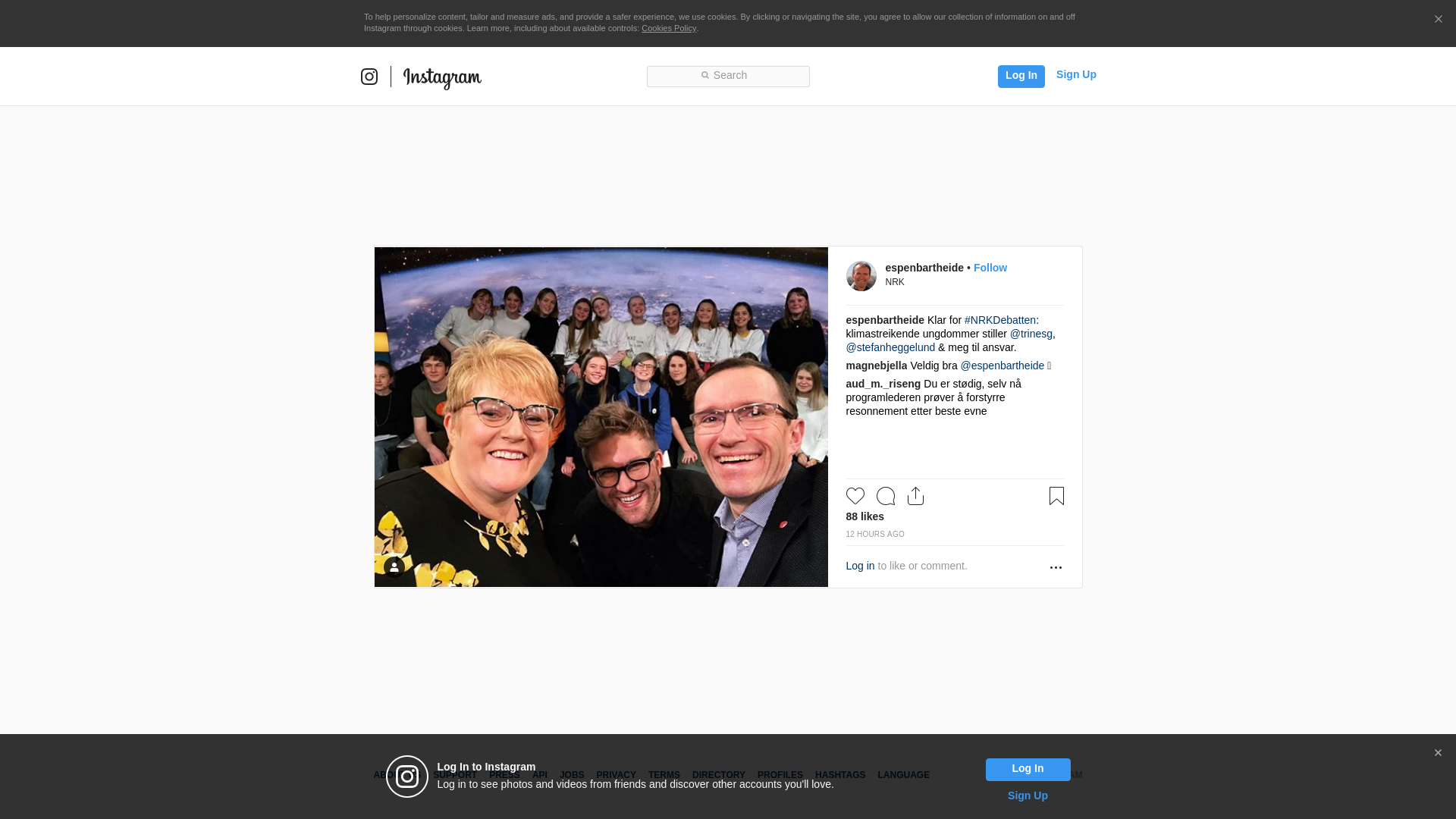Click the Instagram wordmark logo
Viewport: 1456px width, 819px height.
coord(442,77)
